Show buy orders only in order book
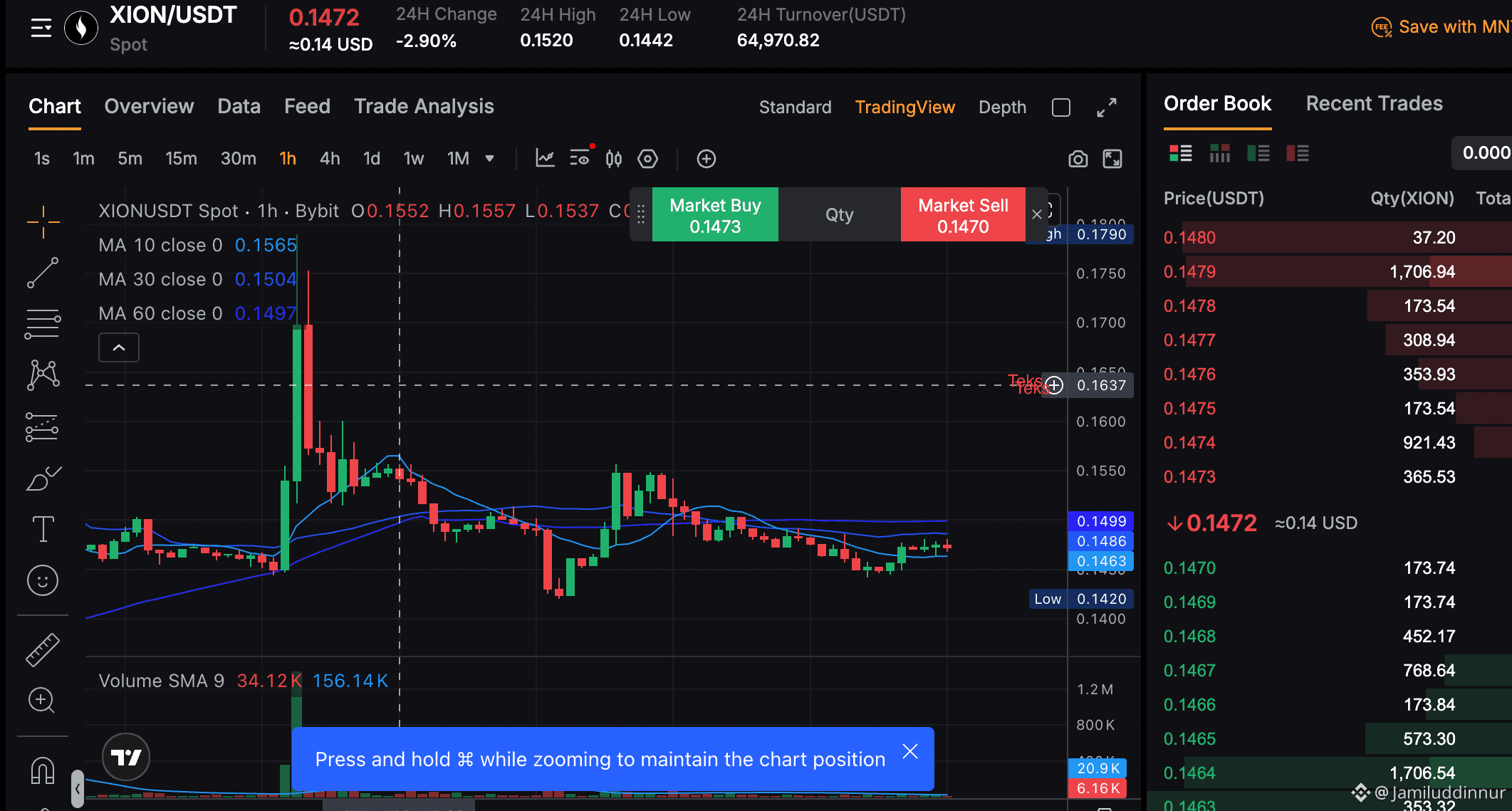The height and width of the screenshot is (811, 1512). (1258, 153)
